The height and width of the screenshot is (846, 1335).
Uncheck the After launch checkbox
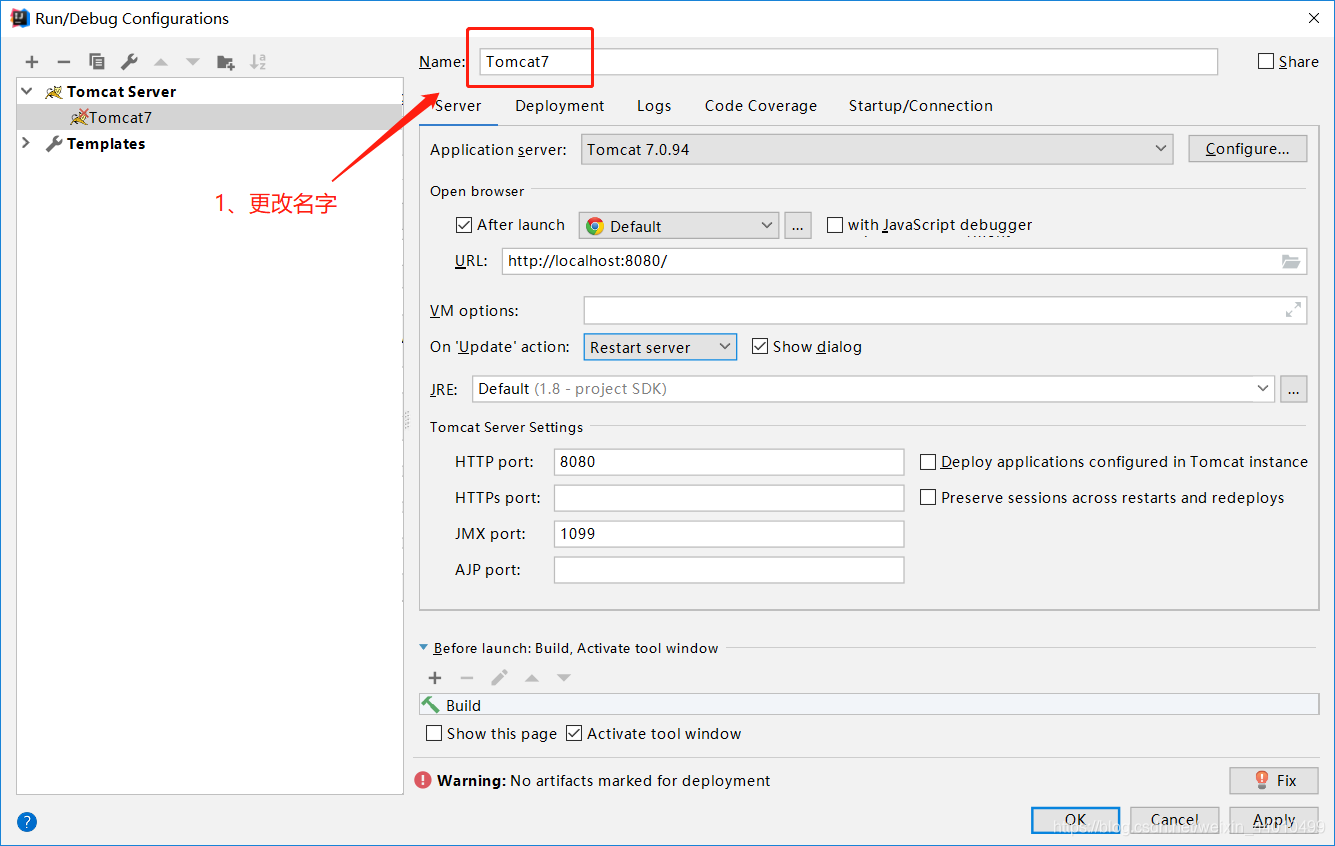click(x=464, y=225)
